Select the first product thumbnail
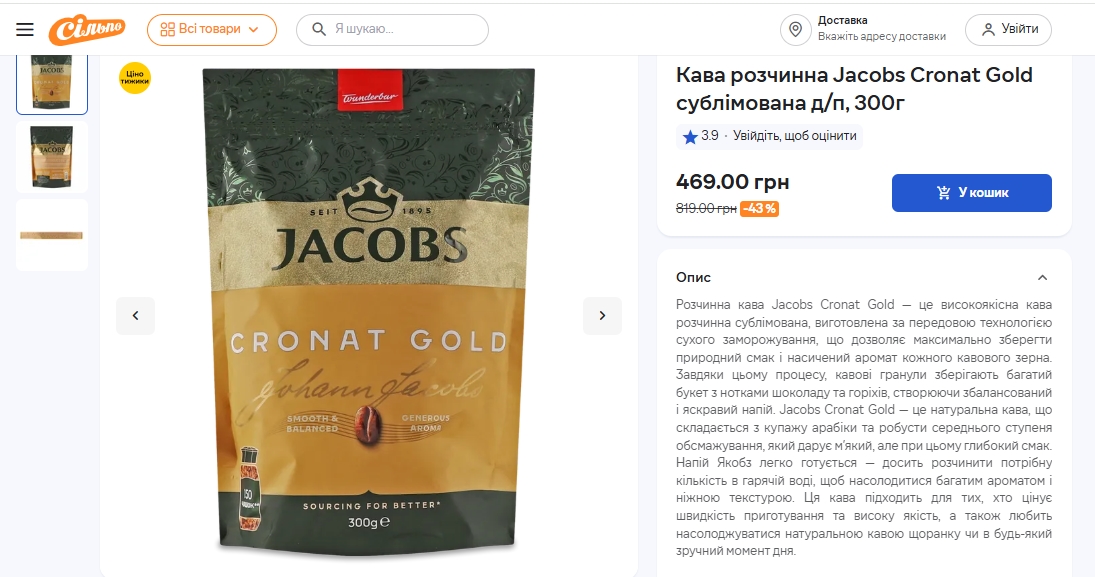 52,84
